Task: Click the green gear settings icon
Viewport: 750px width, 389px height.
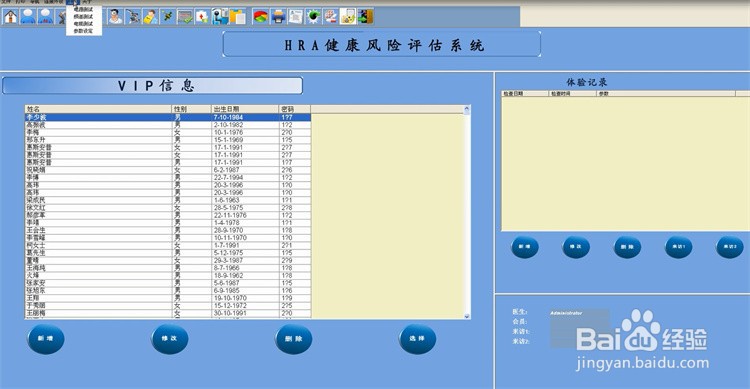Action: tap(313, 17)
